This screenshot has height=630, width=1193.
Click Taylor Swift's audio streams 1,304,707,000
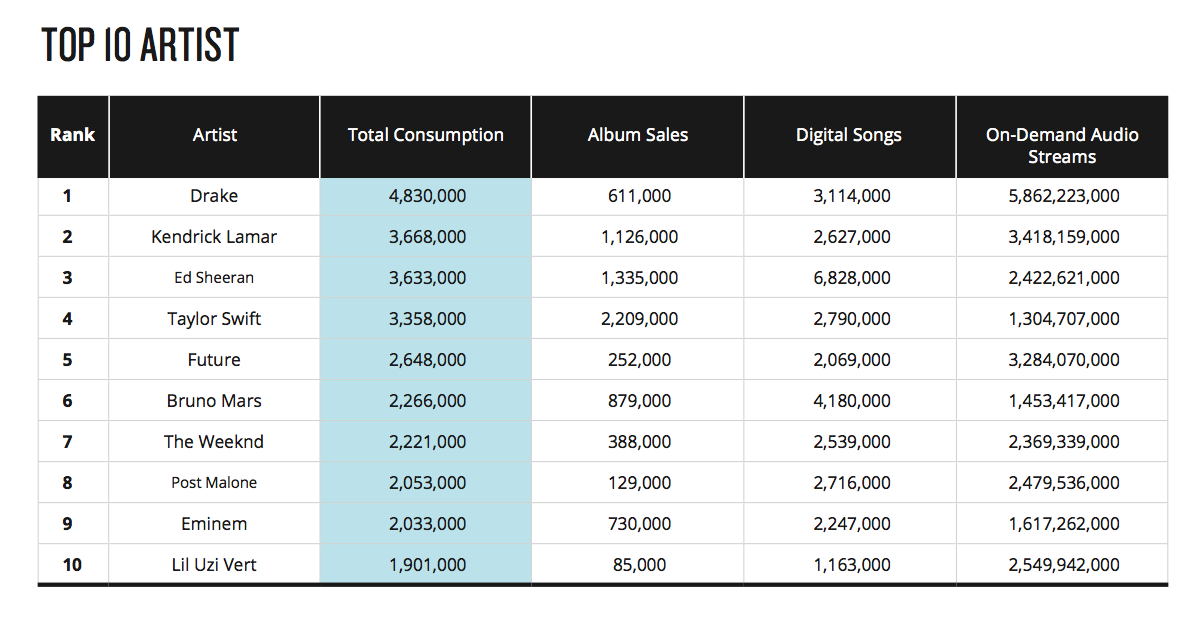point(1064,320)
